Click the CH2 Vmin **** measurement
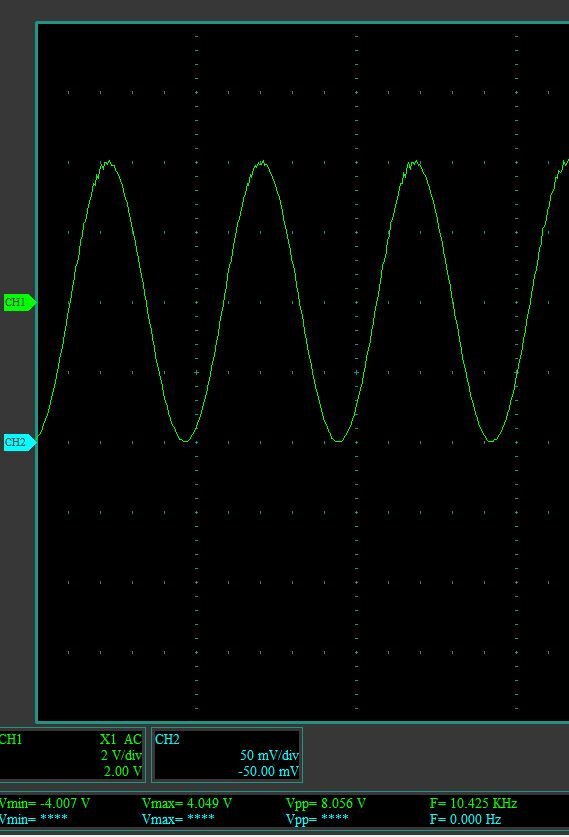569x837 pixels. tap(34, 819)
